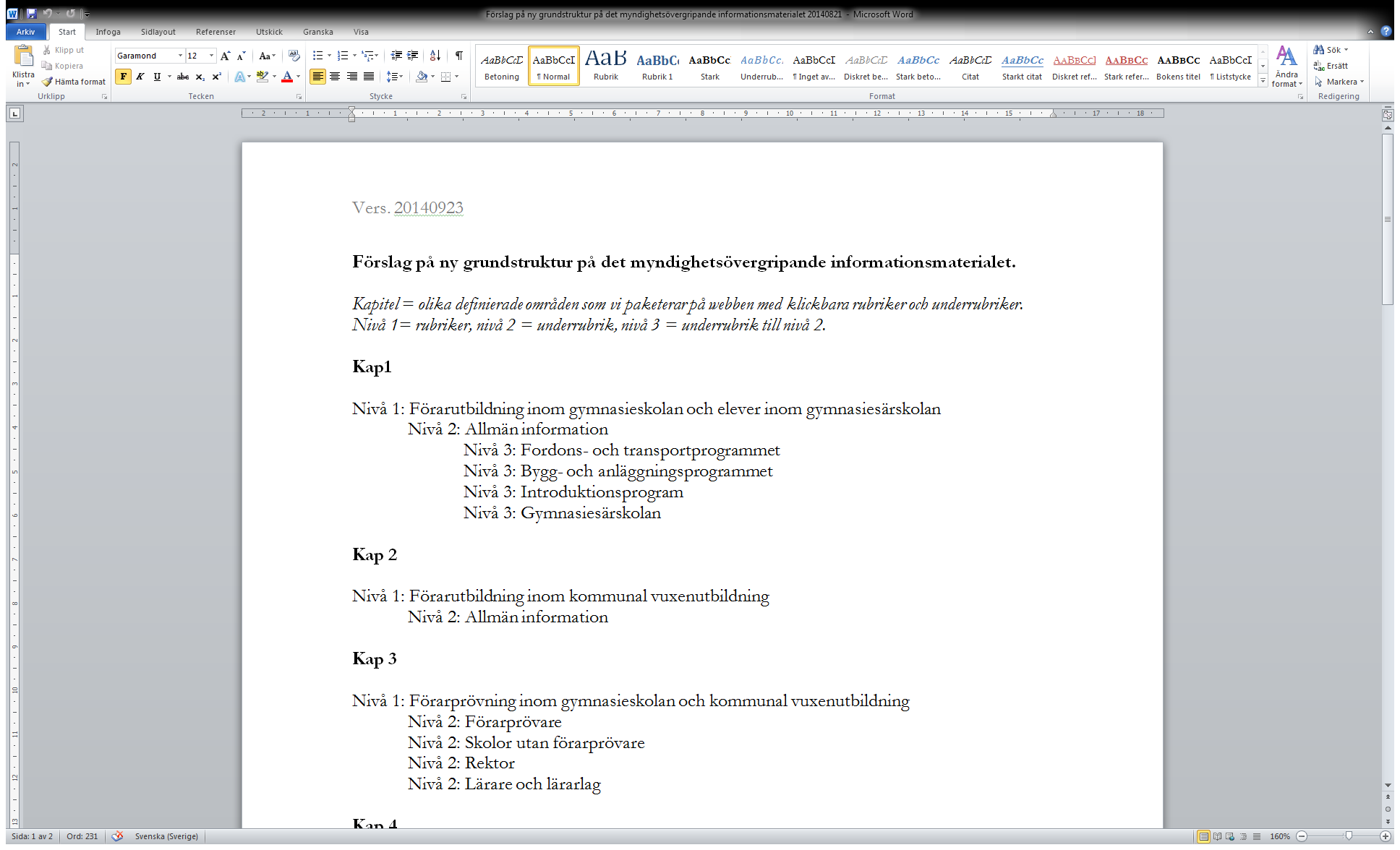The width and height of the screenshot is (1400, 850).
Task: Click the Redo/Repeat icon in the title bar
Action: click(x=70, y=14)
